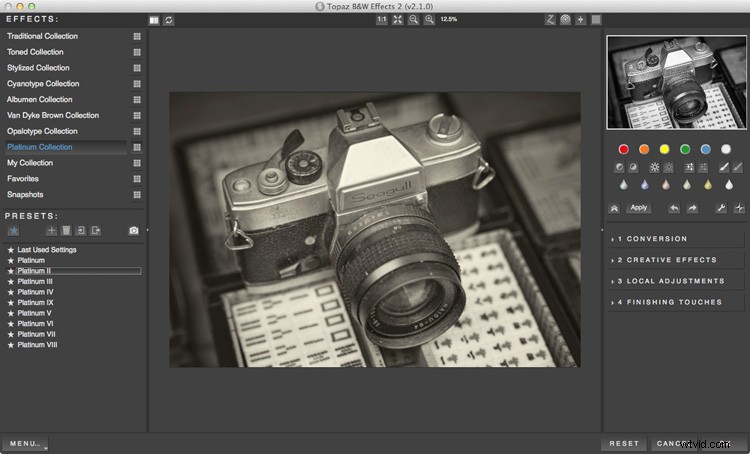Click the import preset icon
750x454 pixels.
[81, 231]
